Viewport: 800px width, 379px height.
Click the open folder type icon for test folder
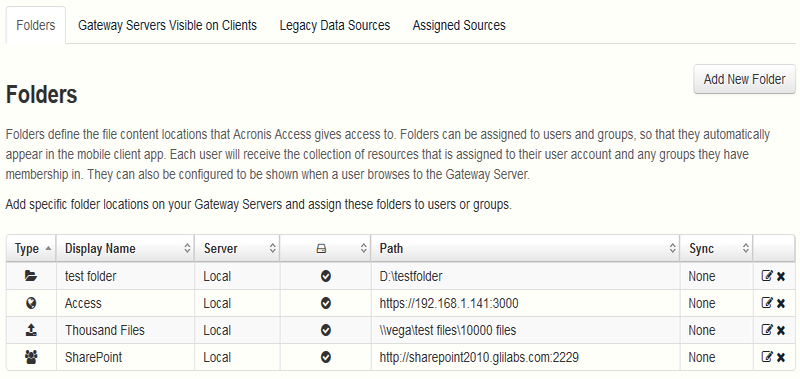pos(31,276)
